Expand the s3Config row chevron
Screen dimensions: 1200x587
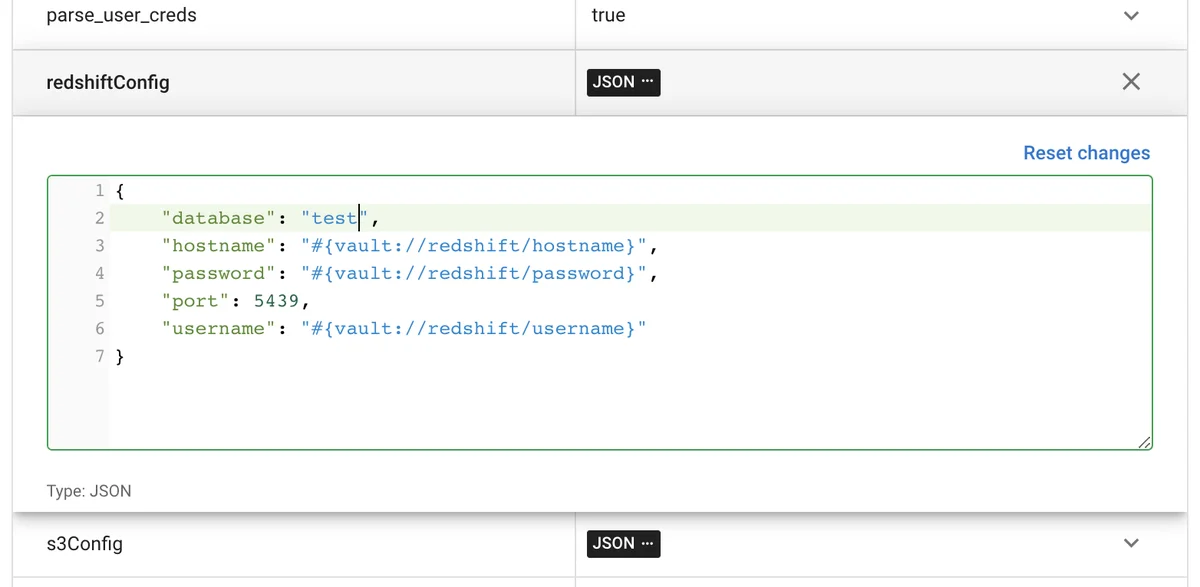1131,543
